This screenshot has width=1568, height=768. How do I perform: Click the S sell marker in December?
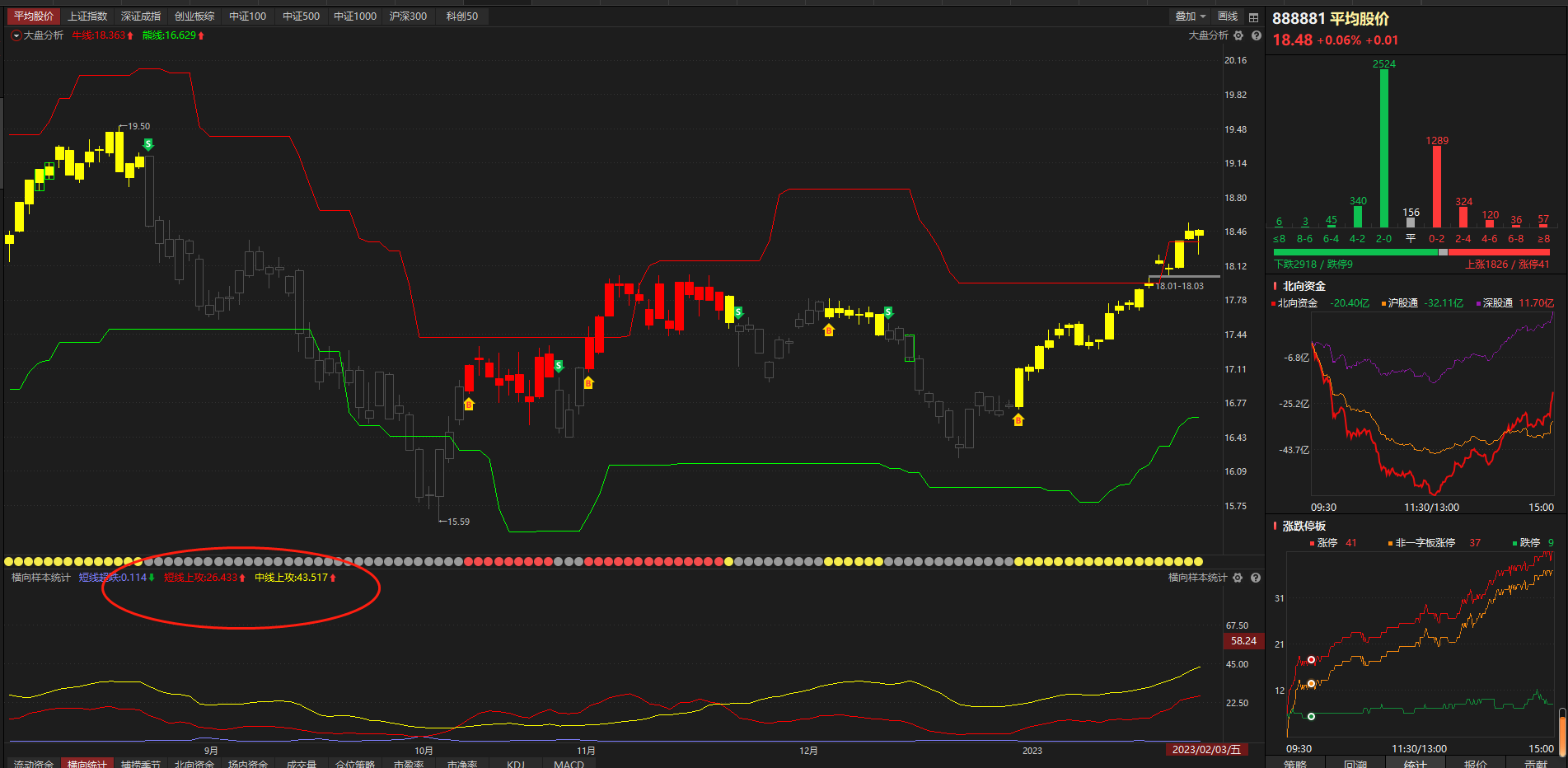888,312
